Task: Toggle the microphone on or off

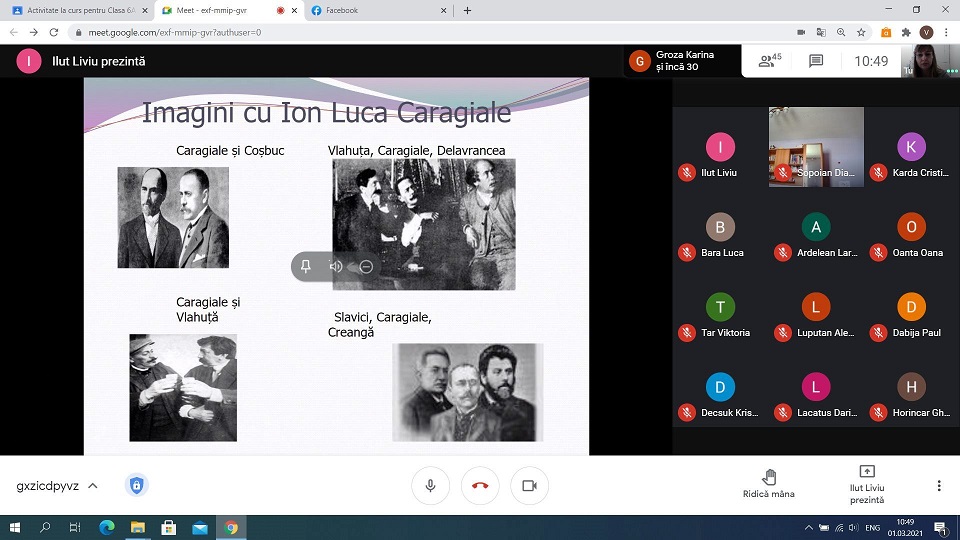Action: [x=430, y=485]
